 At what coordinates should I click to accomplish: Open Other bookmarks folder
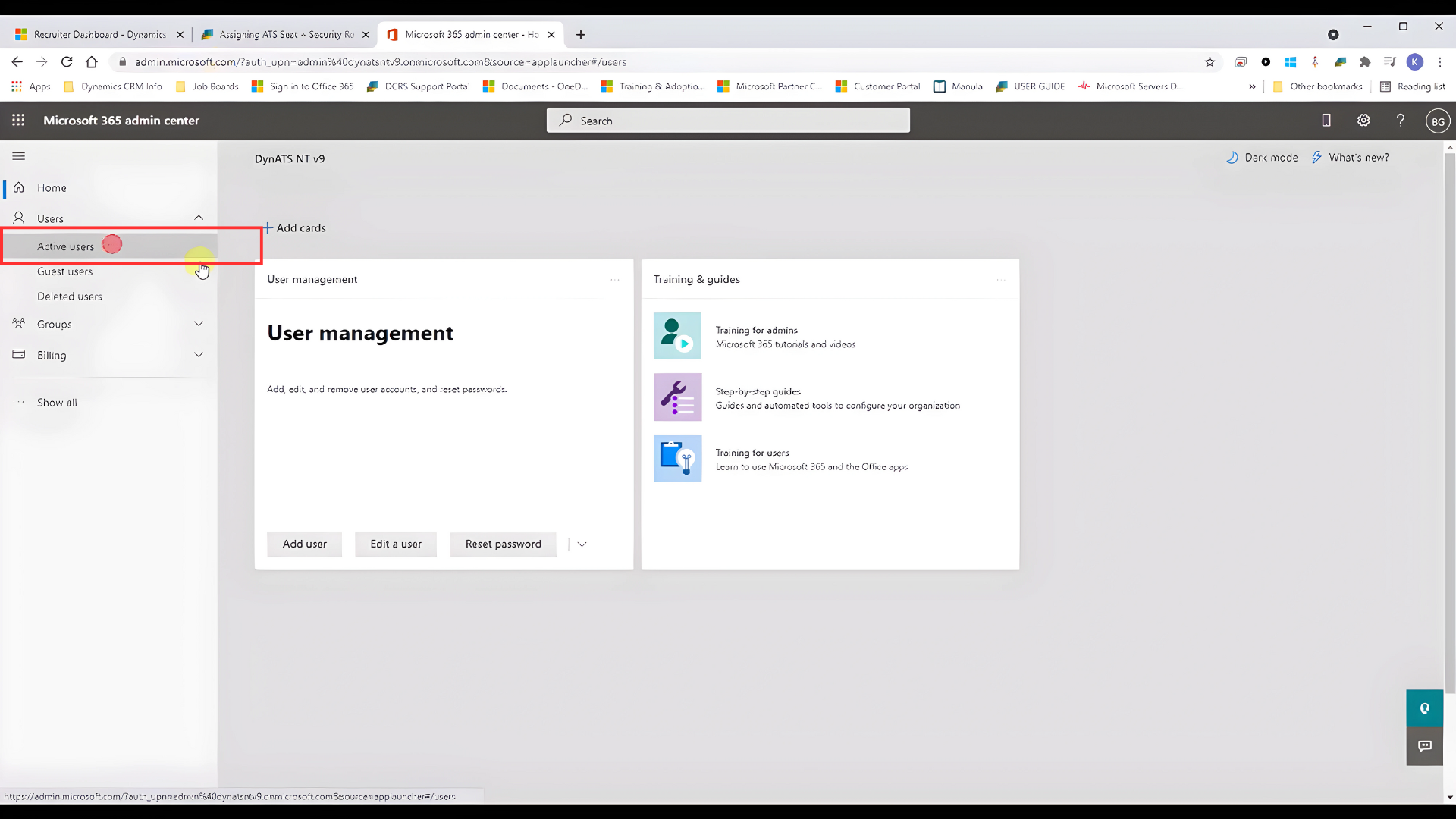[1318, 86]
